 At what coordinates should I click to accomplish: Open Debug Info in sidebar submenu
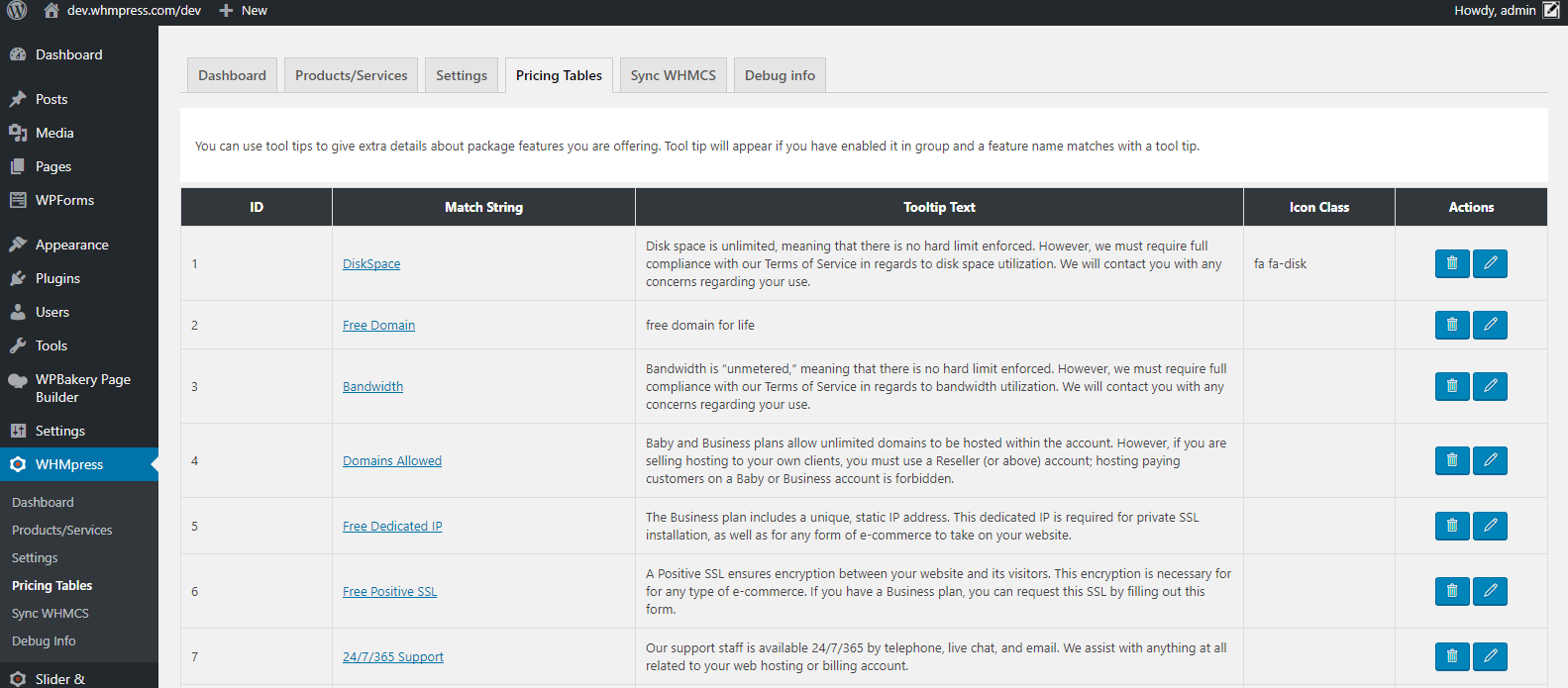click(44, 640)
